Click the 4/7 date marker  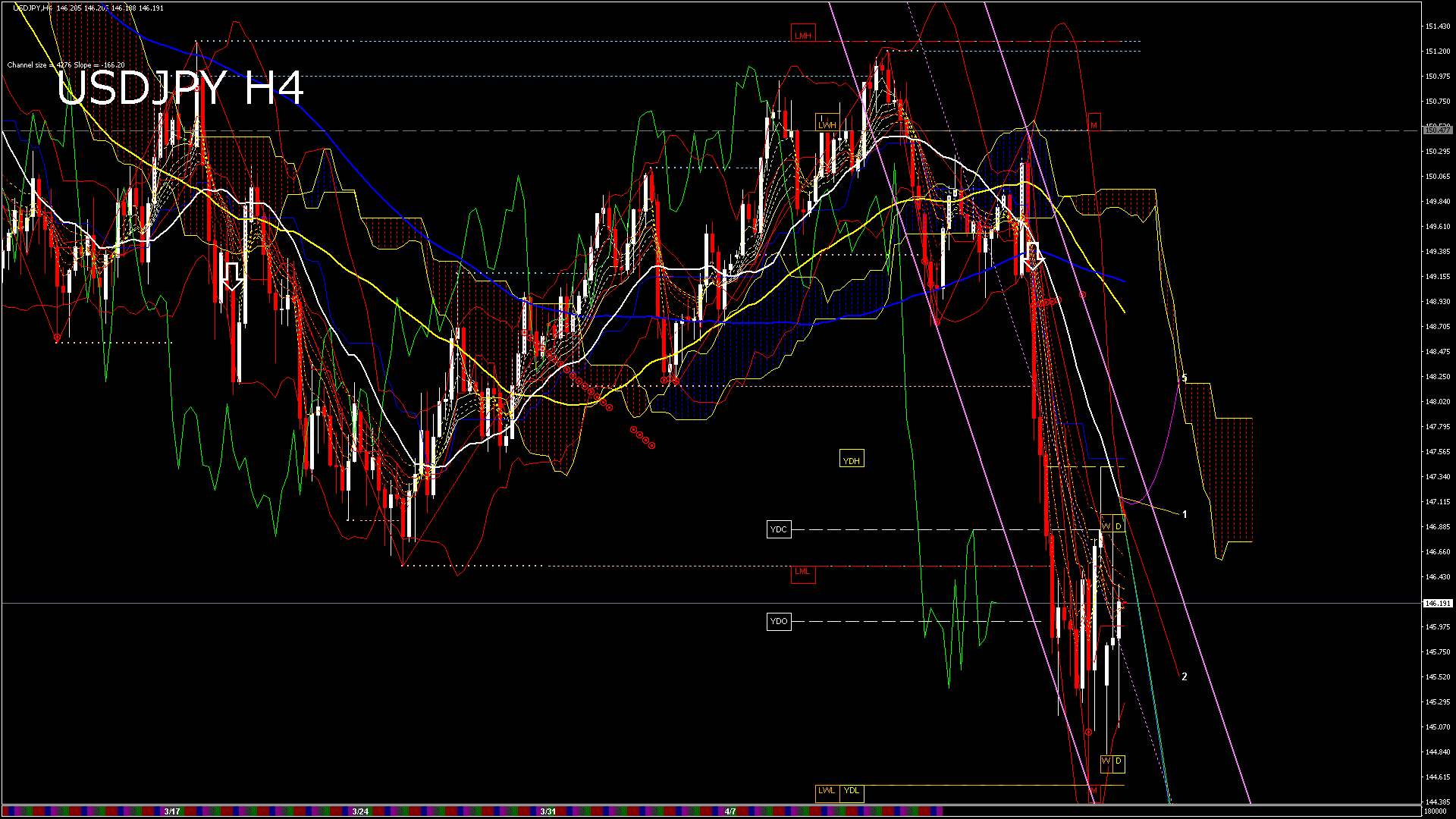pyautogui.click(x=730, y=811)
